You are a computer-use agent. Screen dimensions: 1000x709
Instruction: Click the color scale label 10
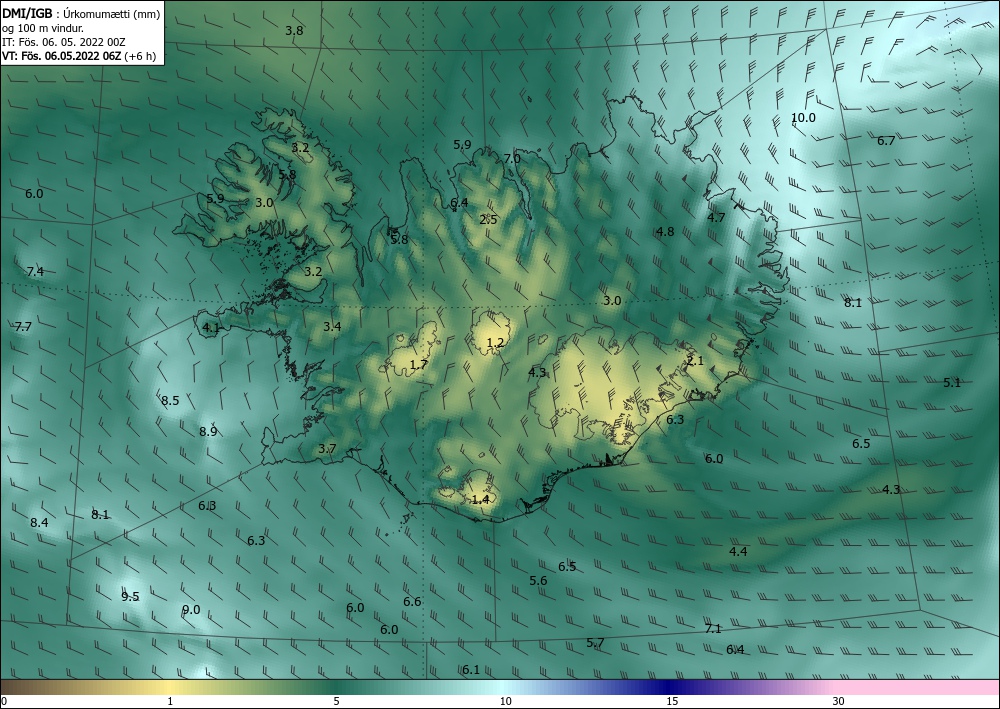(x=506, y=702)
